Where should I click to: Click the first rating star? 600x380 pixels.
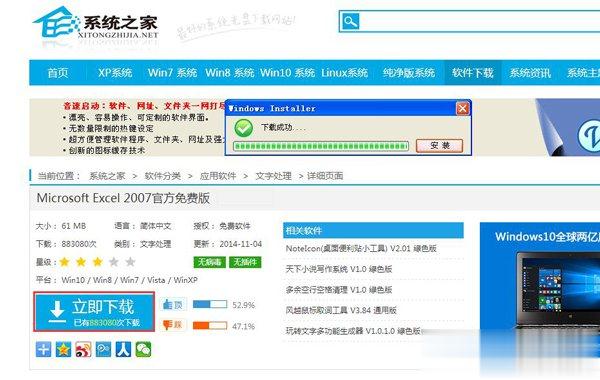[x=65, y=262]
